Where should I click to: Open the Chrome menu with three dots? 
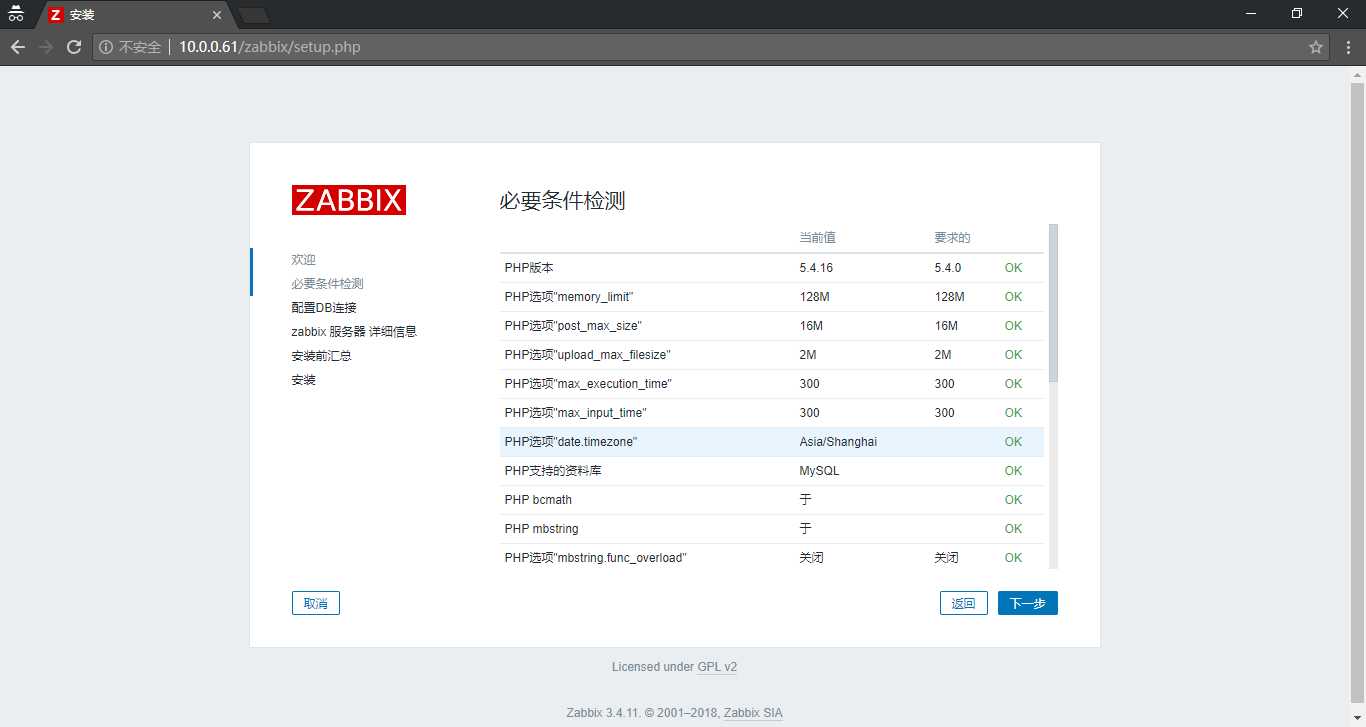[x=1346, y=47]
